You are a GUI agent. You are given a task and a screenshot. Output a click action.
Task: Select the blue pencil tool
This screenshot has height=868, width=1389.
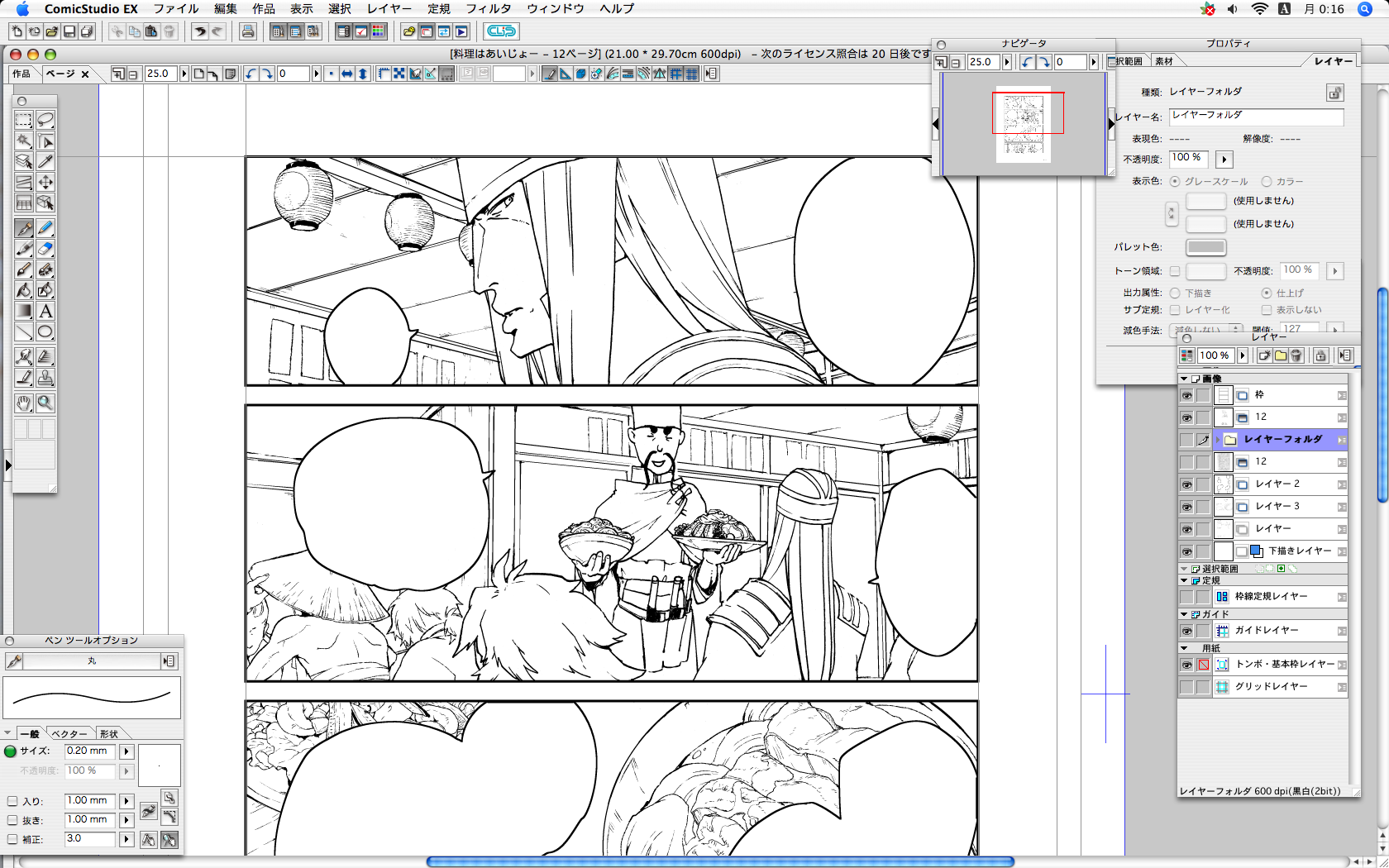(x=45, y=228)
